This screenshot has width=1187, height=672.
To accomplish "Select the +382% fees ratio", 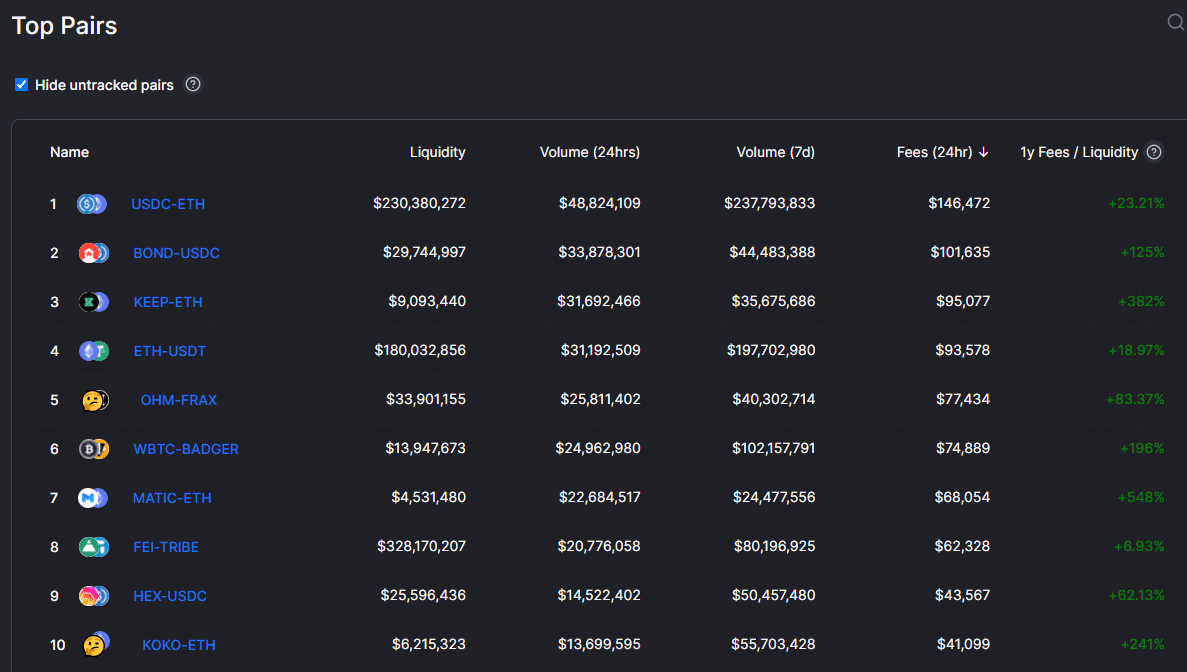I will (x=1141, y=301).
